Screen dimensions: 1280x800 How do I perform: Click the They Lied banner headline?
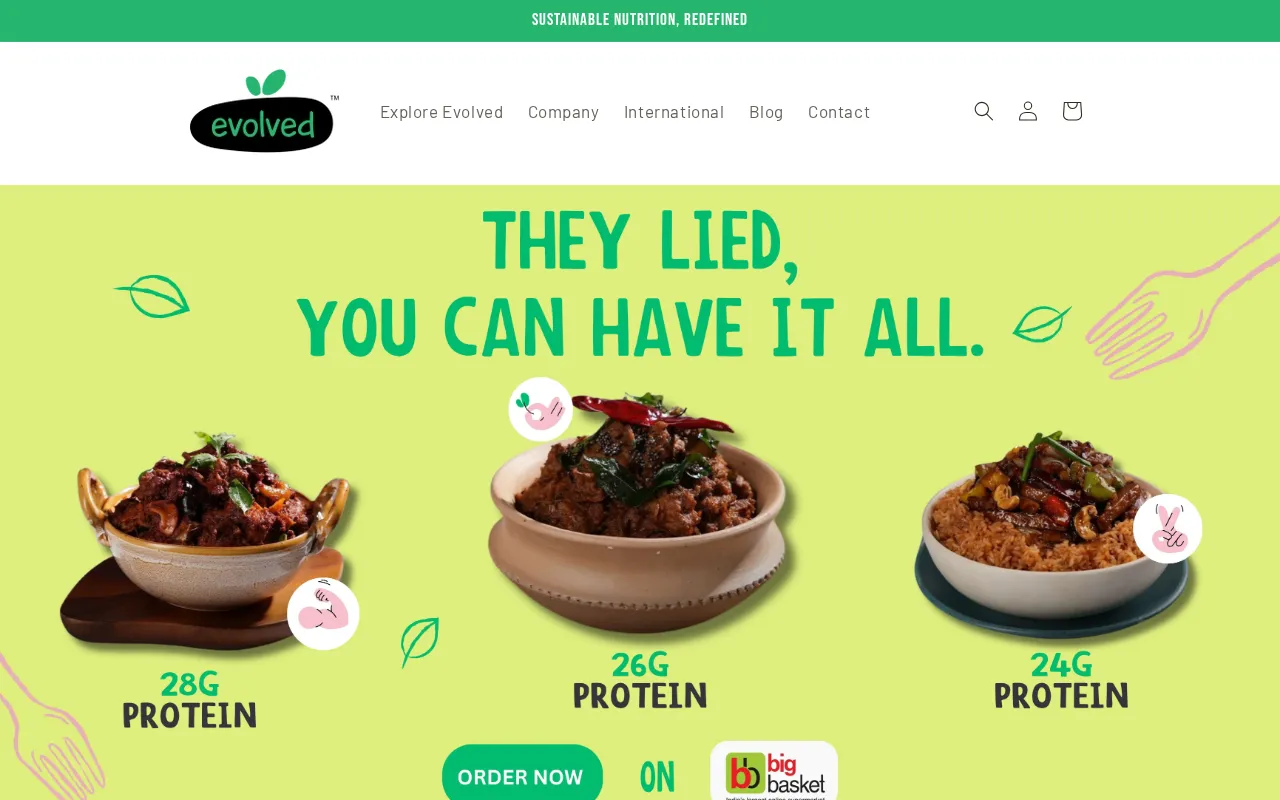pos(640,285)
